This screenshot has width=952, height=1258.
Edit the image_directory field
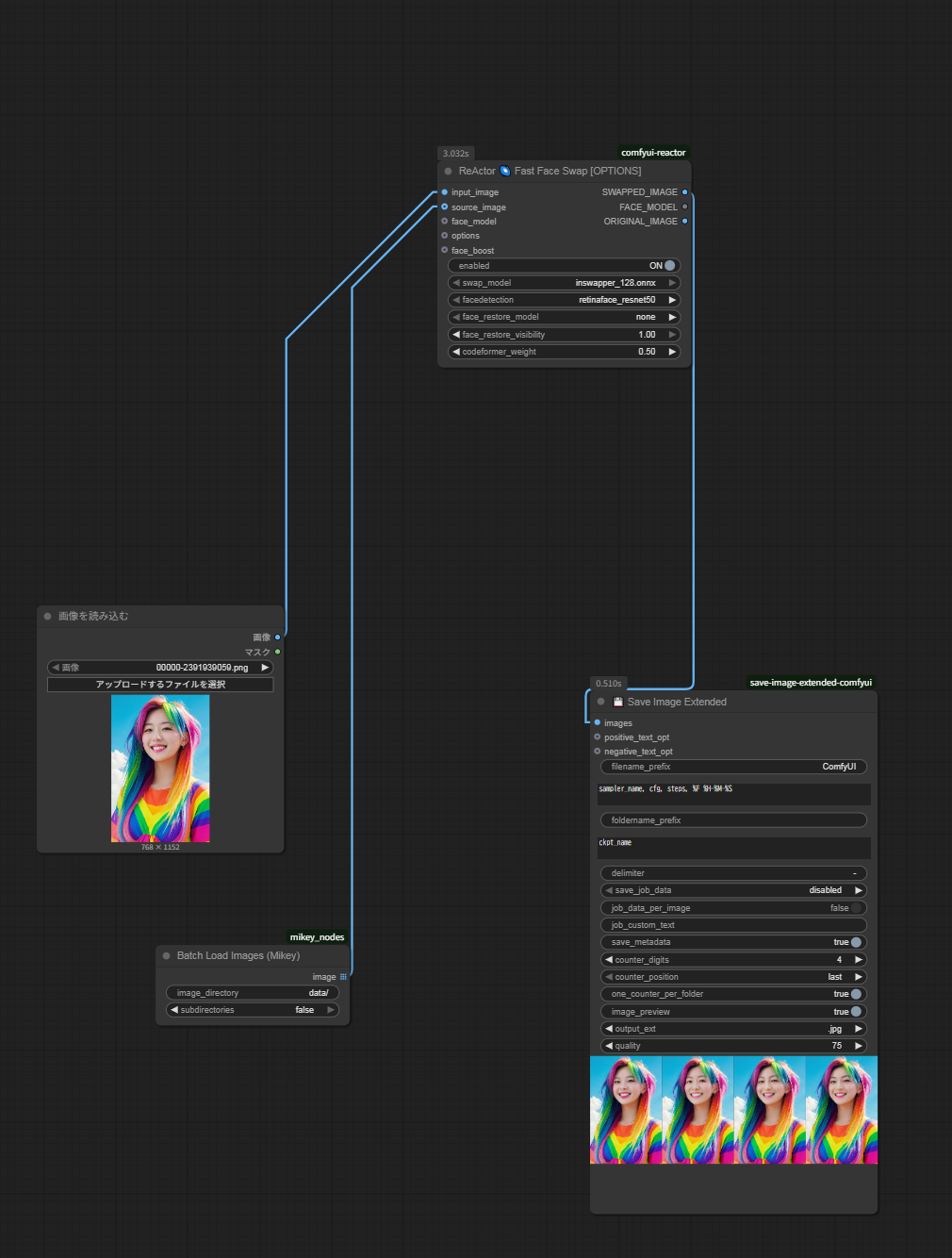[253, 993]
